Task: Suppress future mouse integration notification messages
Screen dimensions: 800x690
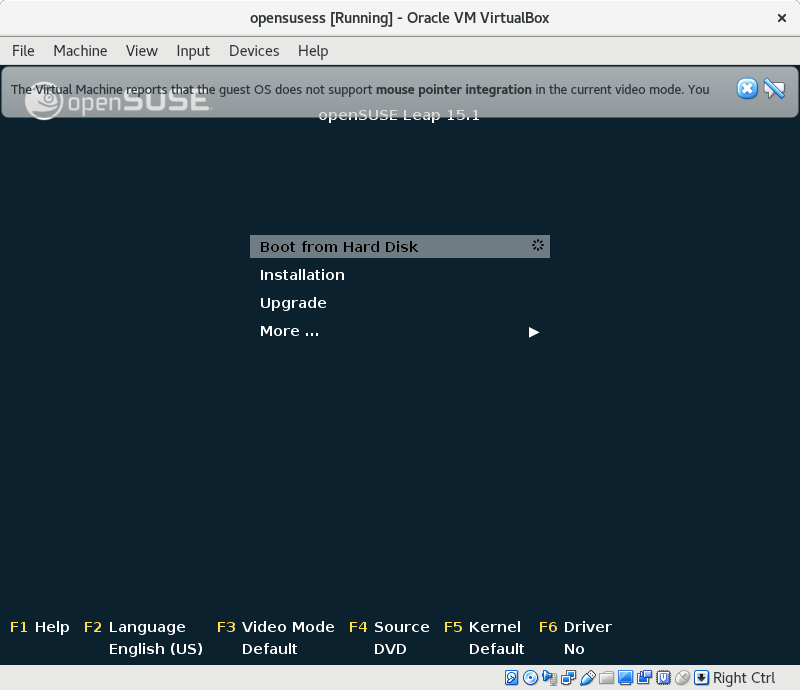Action: pos(774,89)
